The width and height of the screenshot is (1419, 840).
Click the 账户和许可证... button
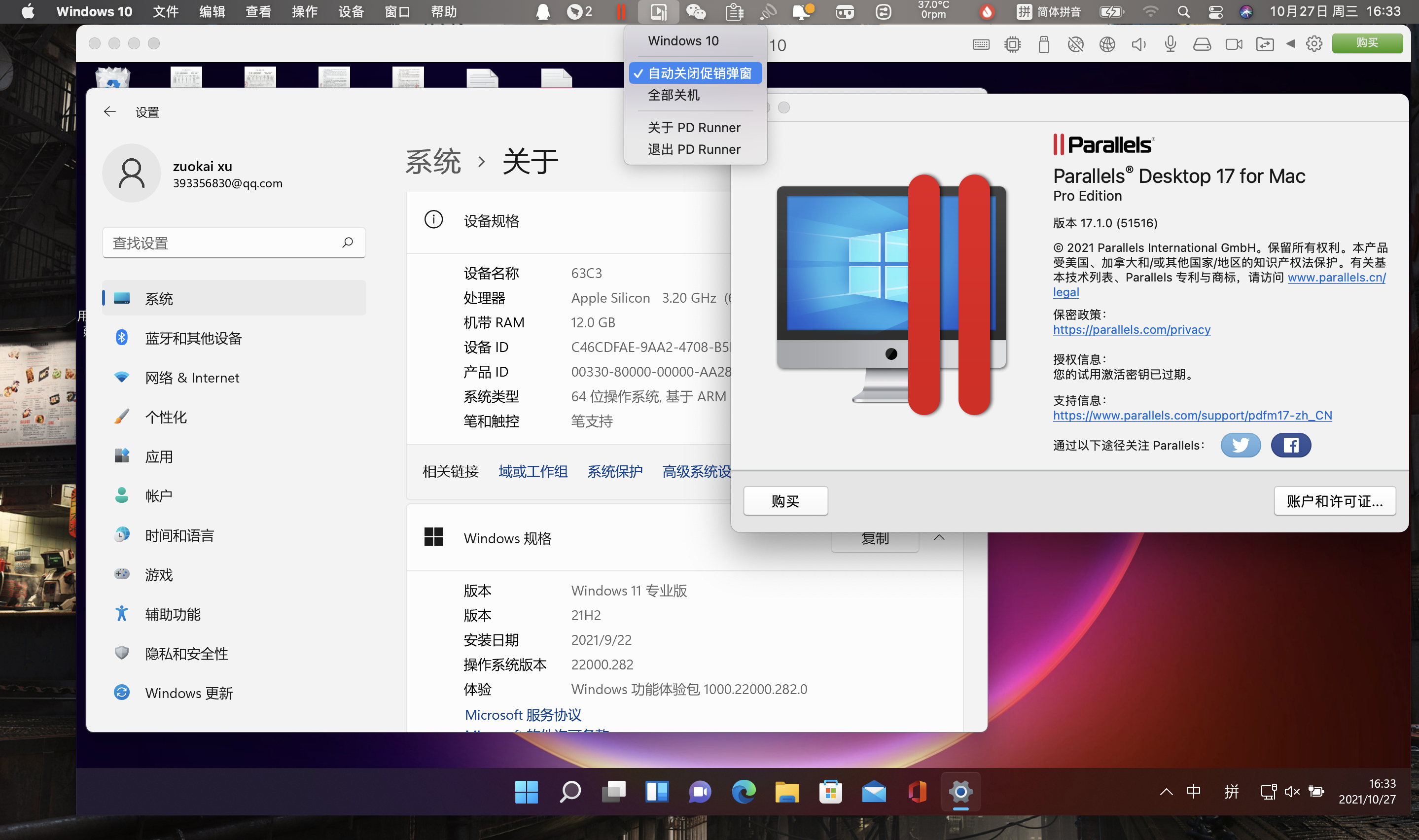[1334, 501]
